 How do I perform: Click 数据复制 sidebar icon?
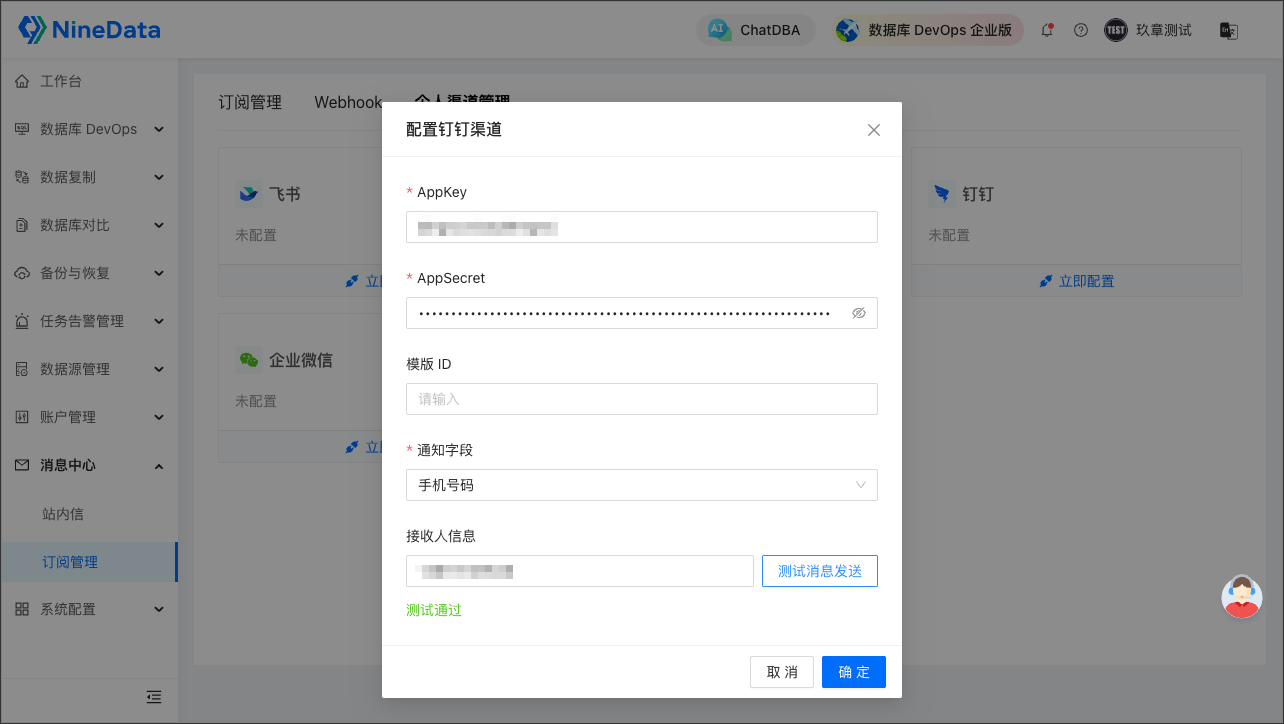(22, 177)
